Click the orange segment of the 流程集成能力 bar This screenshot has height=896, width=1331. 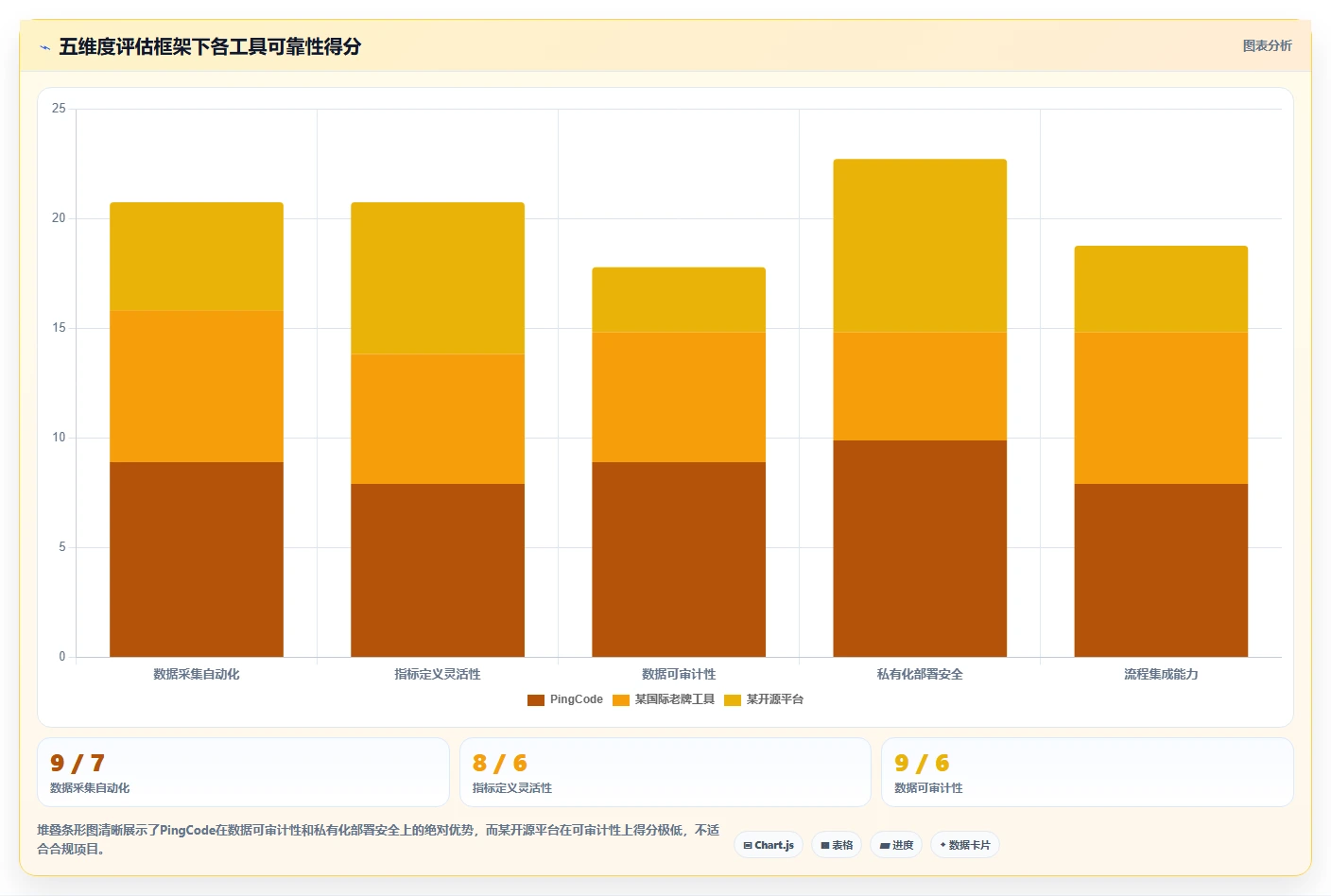[1161, 408]
